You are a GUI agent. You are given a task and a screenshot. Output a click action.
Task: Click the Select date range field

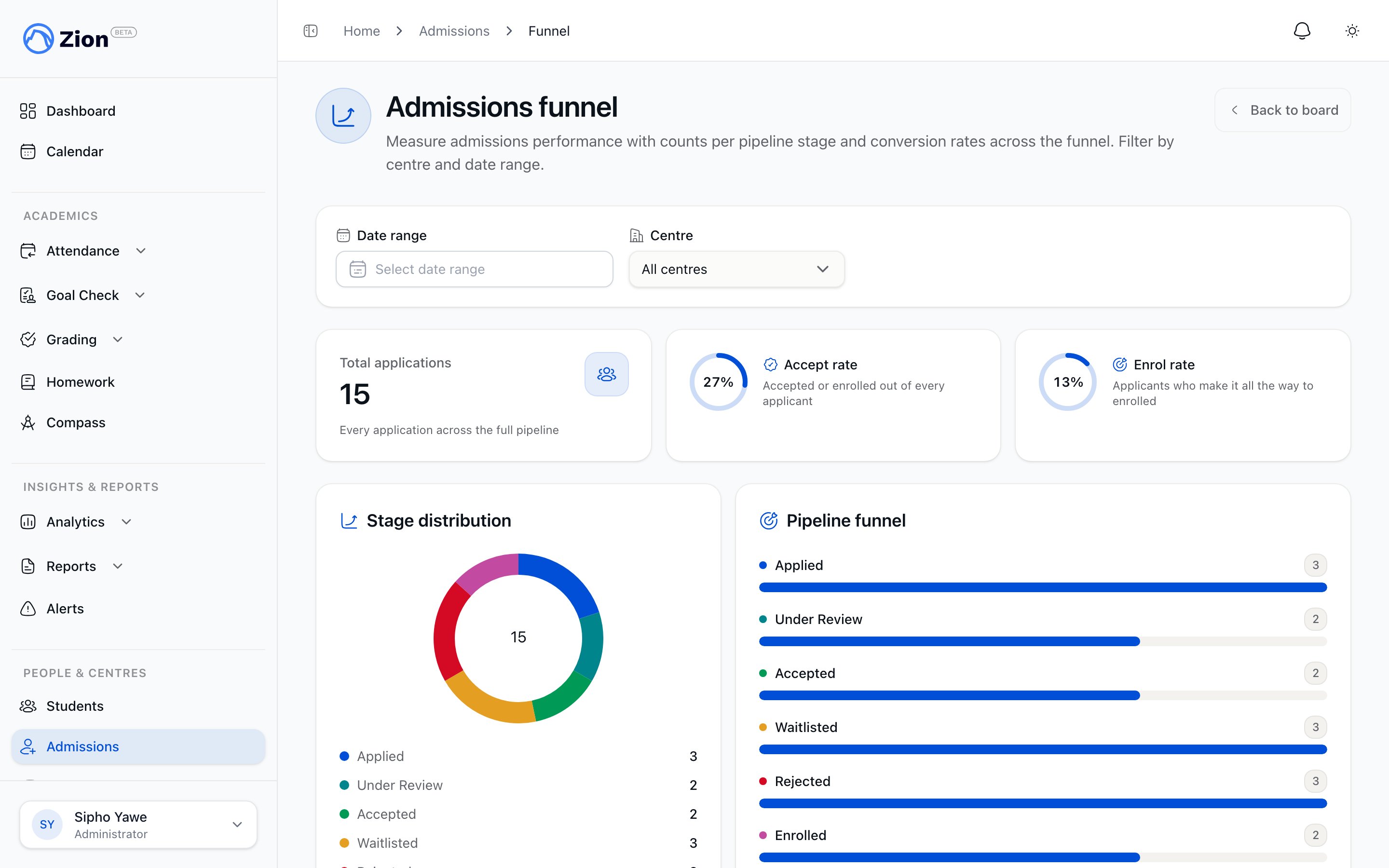click(474, 269)
